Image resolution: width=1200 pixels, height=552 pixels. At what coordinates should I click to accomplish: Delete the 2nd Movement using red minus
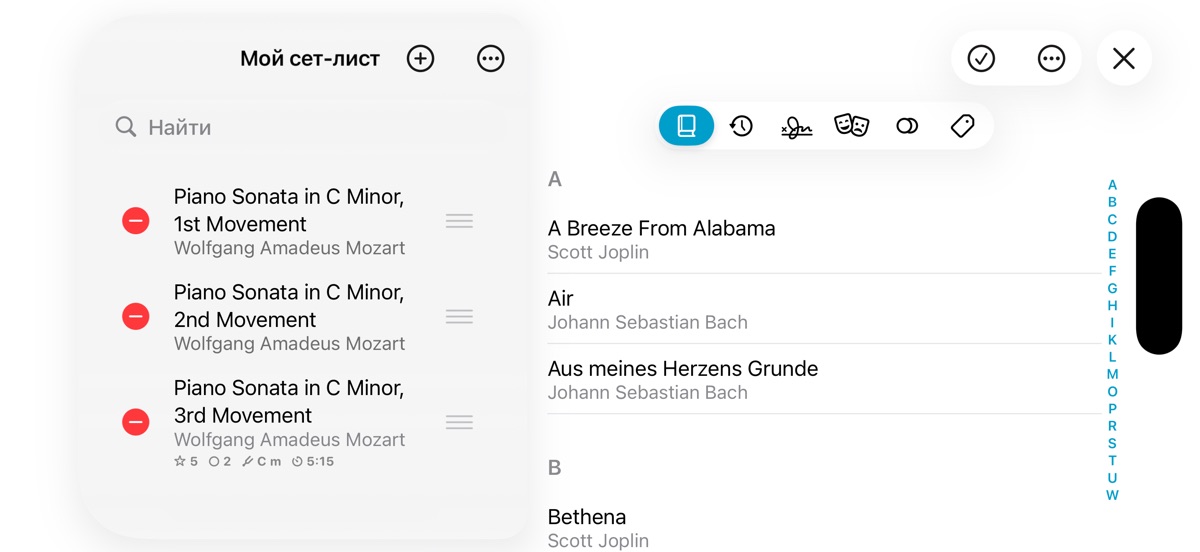point(136,317)
